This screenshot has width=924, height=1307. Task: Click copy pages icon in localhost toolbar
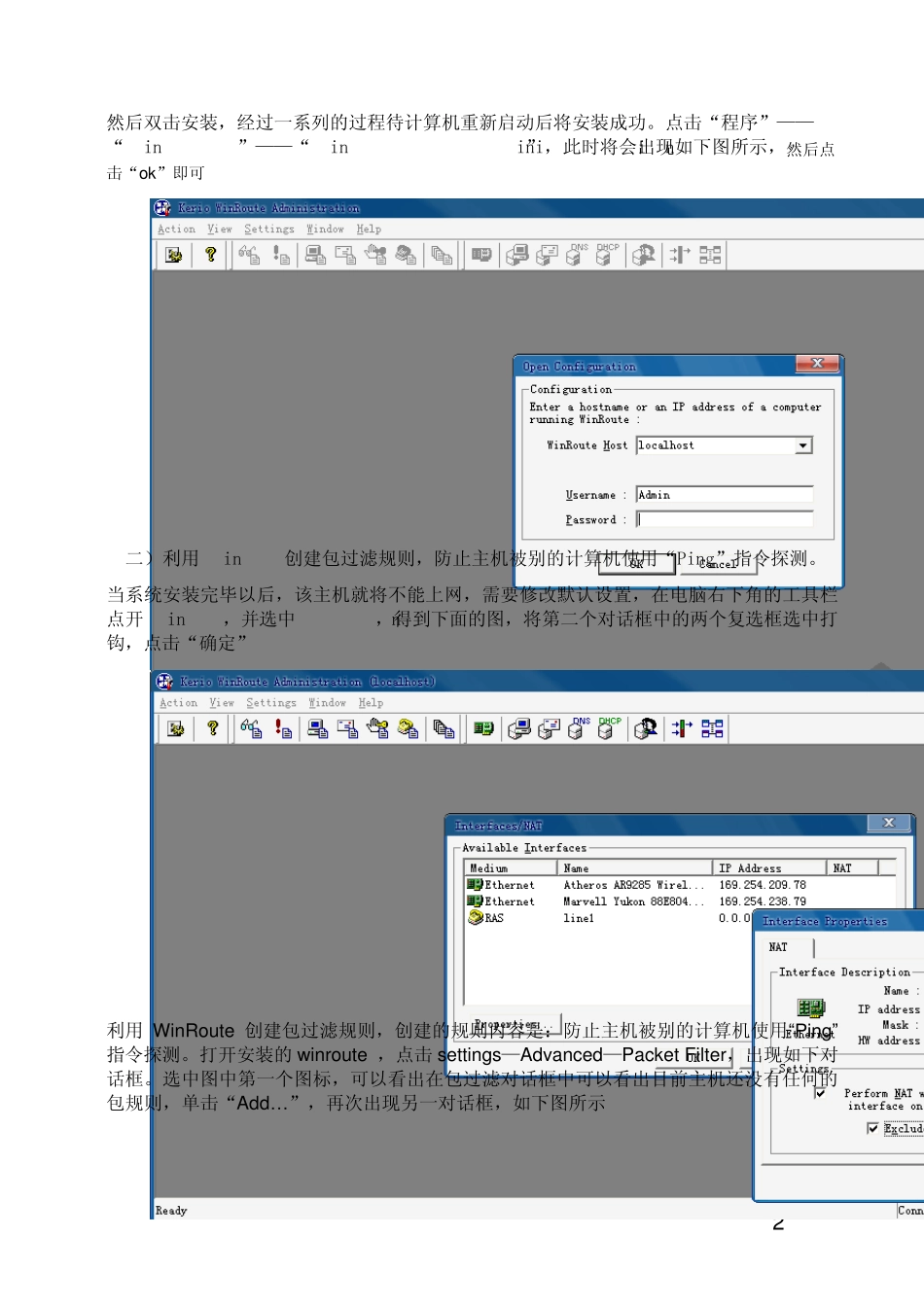pyautogui.click(x=444, y=728)
